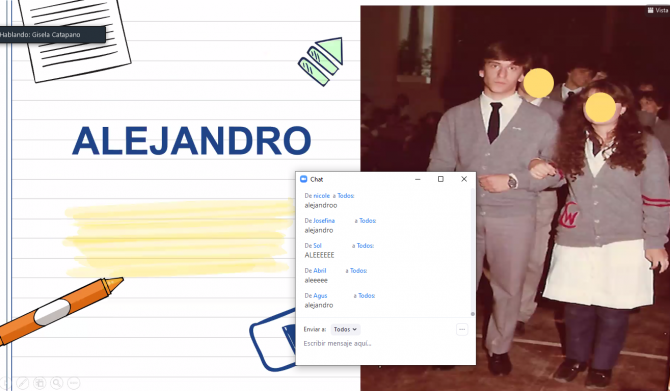The height and width of the screenshot is (391, 670).
Task: Click the magnifier zoom icon in slideshow controls
Action: (56, 383)
